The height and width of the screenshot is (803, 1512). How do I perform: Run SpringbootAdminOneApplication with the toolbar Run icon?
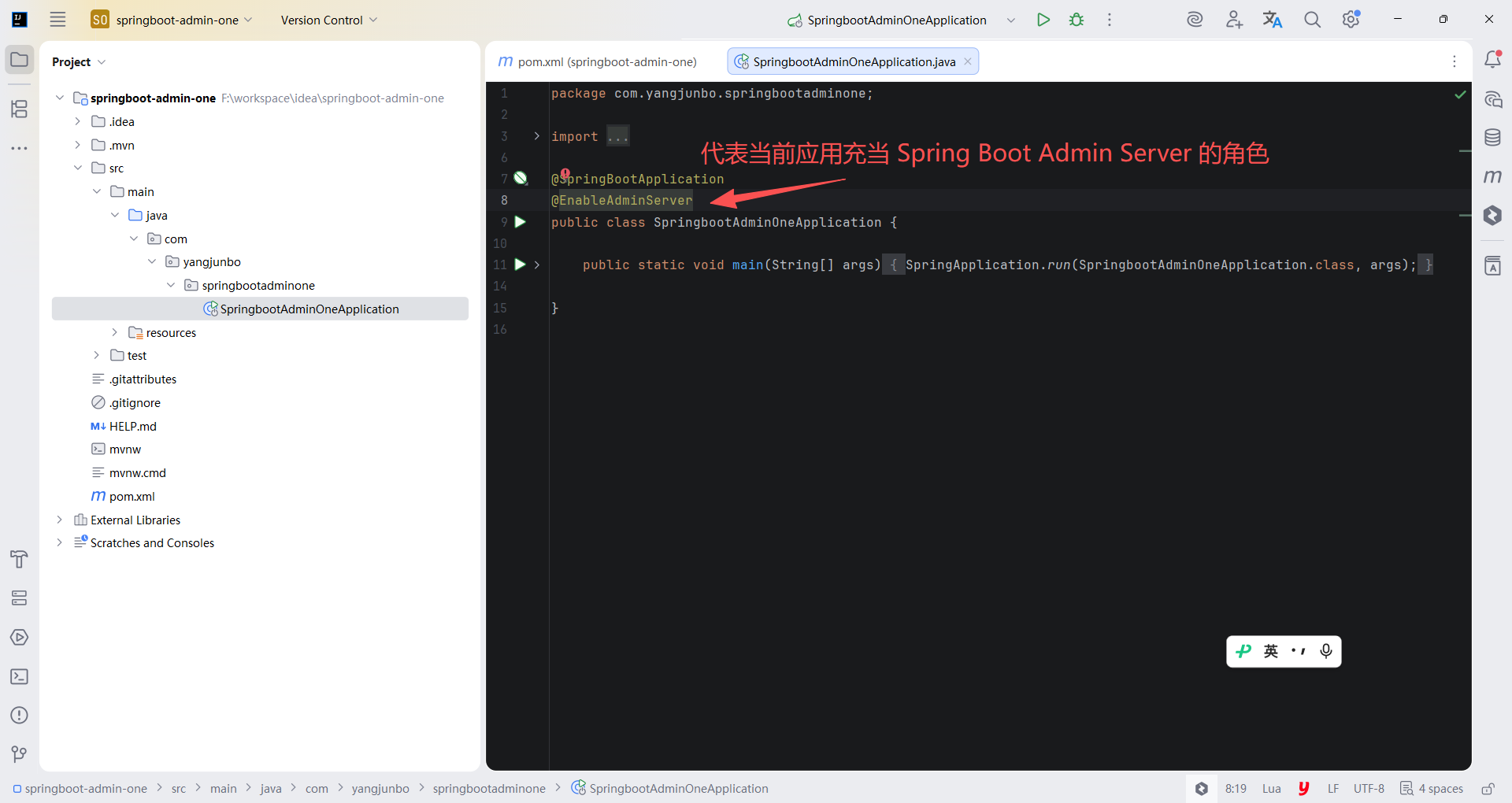(1043, 20)
